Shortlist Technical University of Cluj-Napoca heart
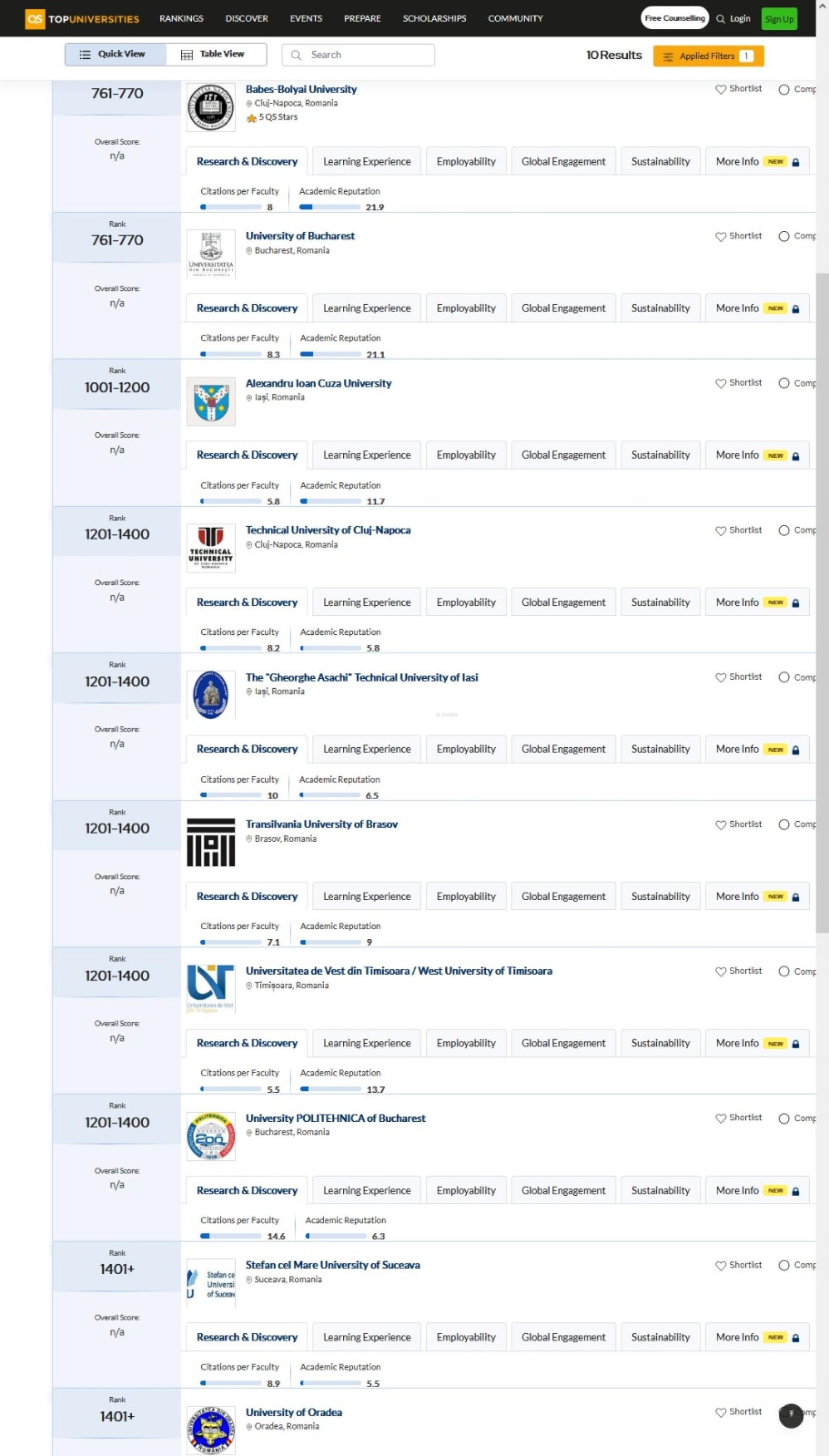 click(x=720, y=530)
